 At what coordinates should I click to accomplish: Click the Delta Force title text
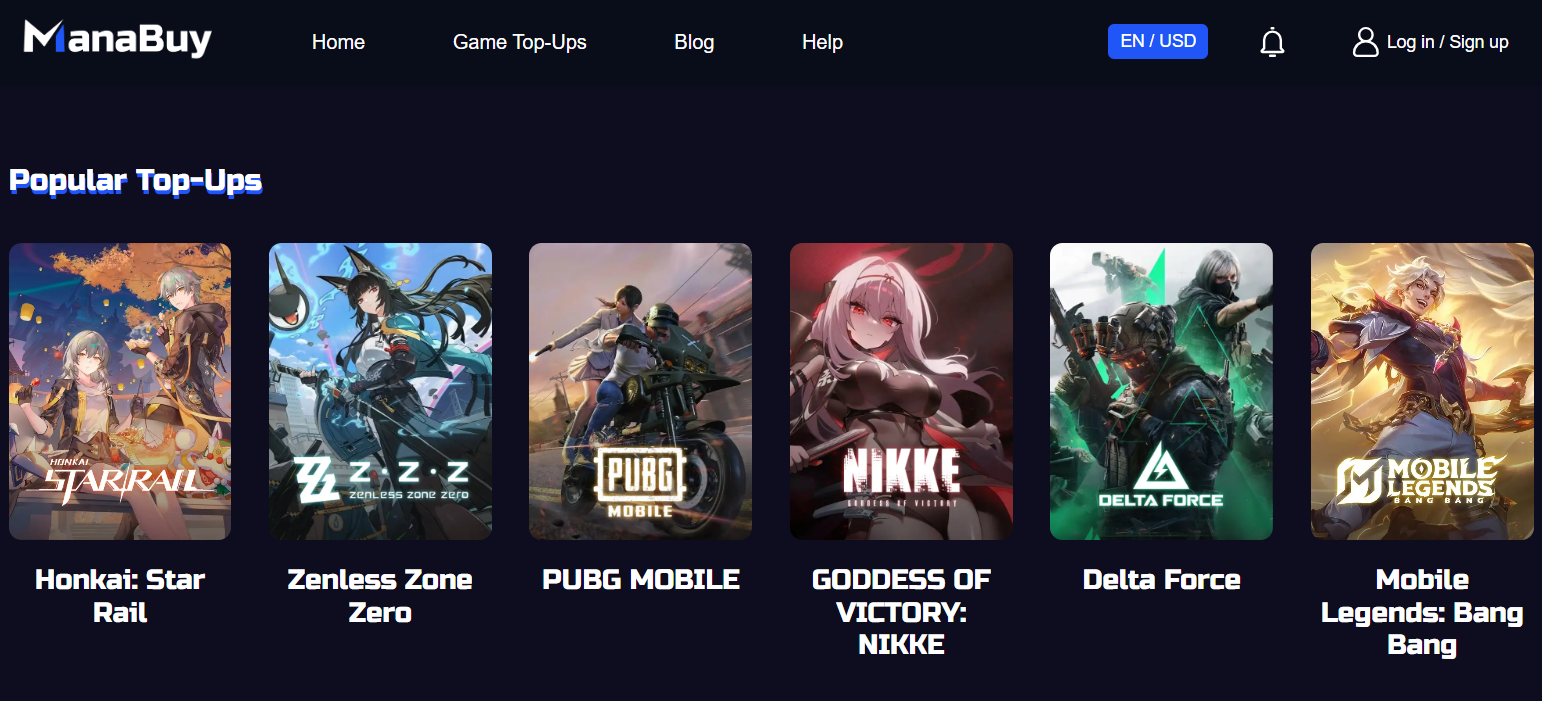tap(1161, 579)
